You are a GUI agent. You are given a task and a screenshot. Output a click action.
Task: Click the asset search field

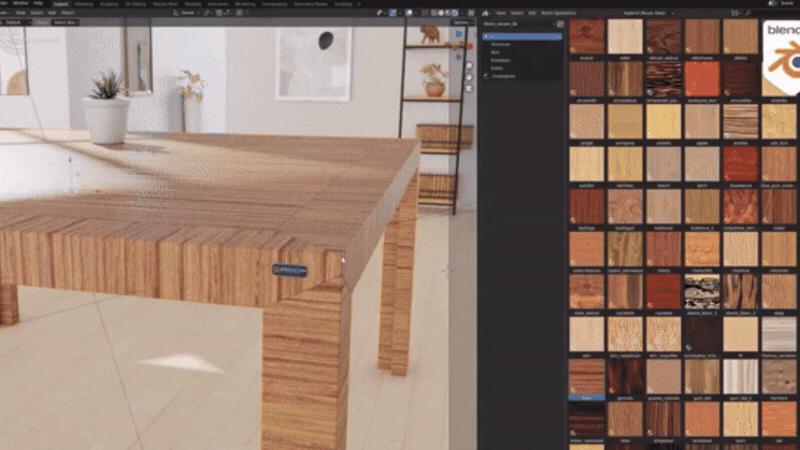(770, 13)
